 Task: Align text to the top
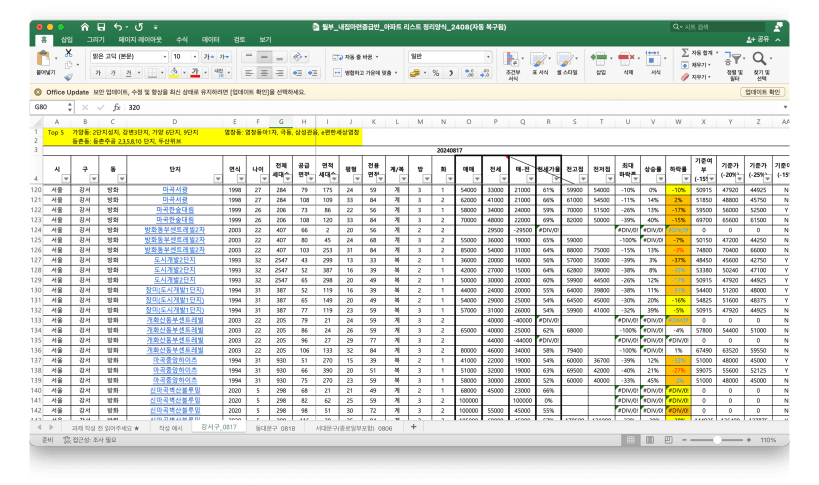[249, 56]
